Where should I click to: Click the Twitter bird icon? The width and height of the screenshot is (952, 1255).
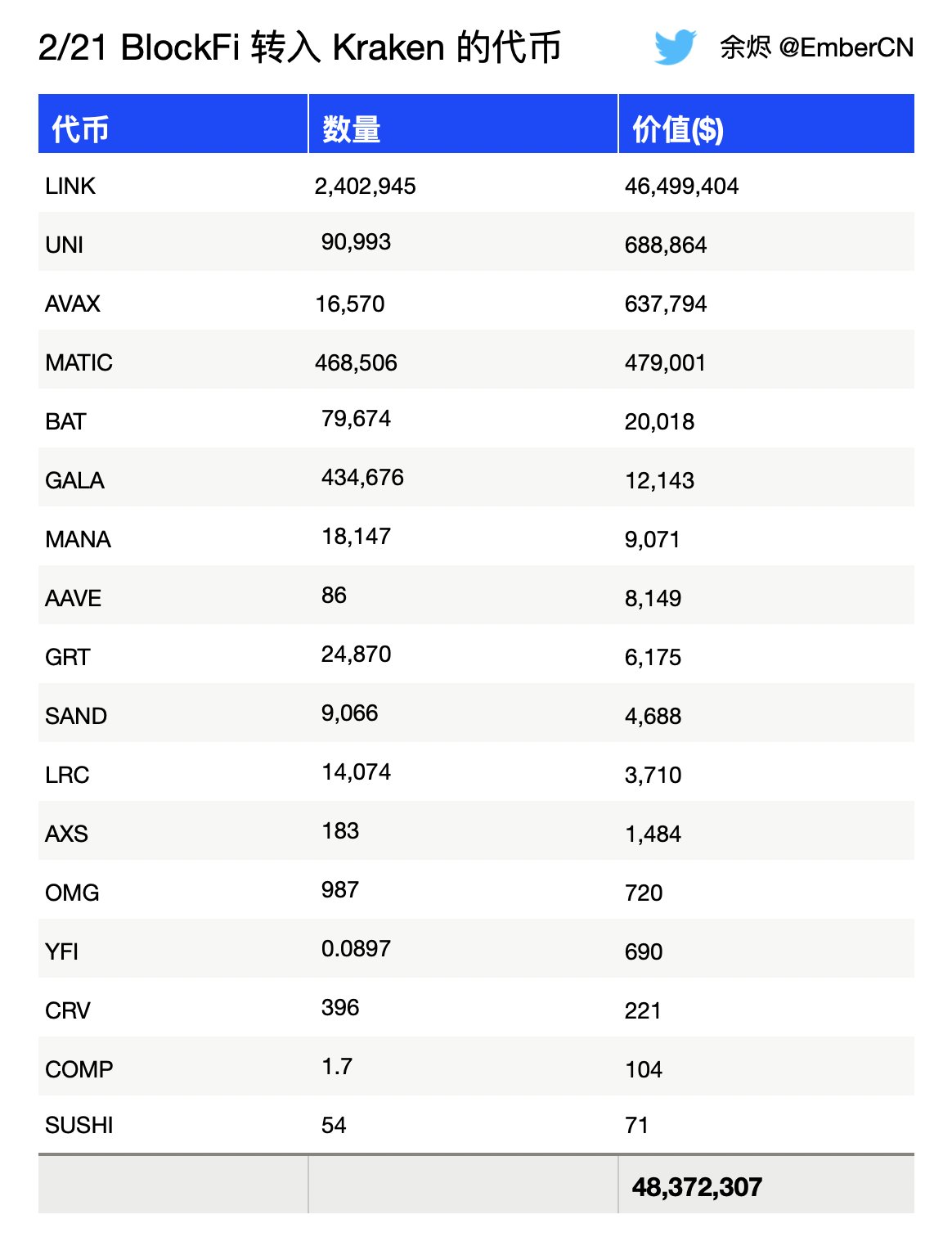pyautogui.click(x=675, y=47)
